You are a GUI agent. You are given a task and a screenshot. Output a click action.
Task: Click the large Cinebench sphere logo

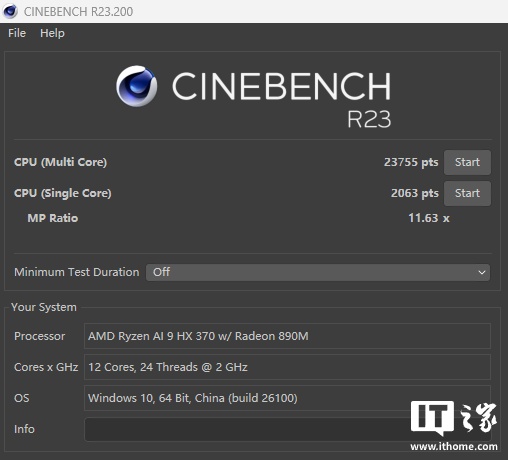[x=137, y=86]
